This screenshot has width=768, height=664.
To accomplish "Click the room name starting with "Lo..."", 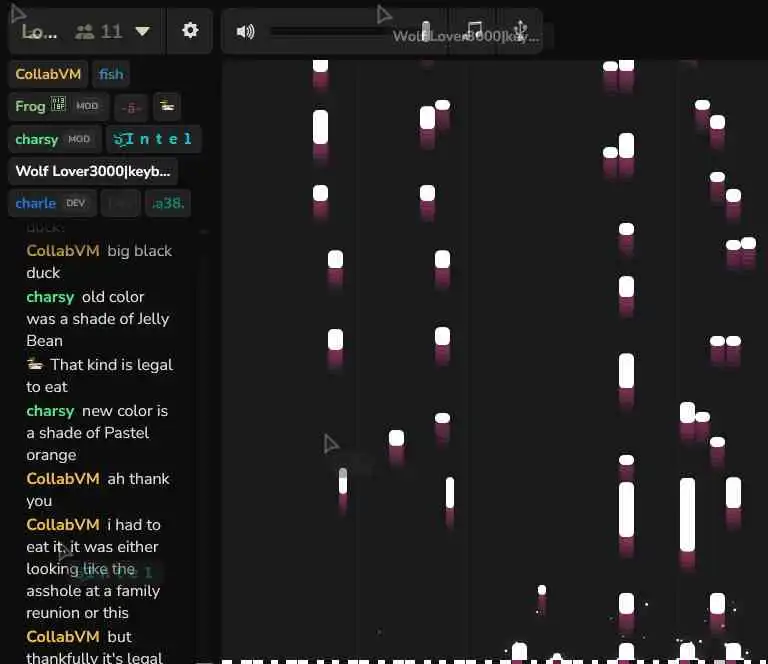I will [39, 32].
